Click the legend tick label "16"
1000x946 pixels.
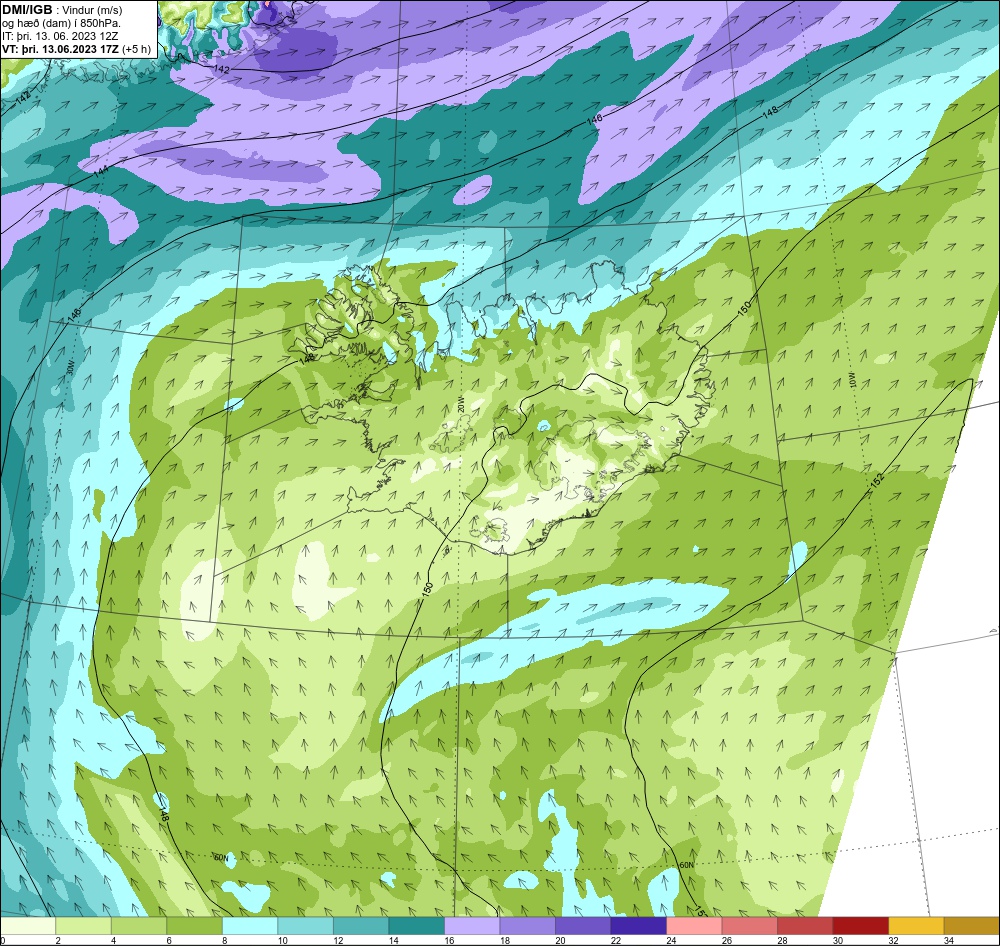pos(449,940)
